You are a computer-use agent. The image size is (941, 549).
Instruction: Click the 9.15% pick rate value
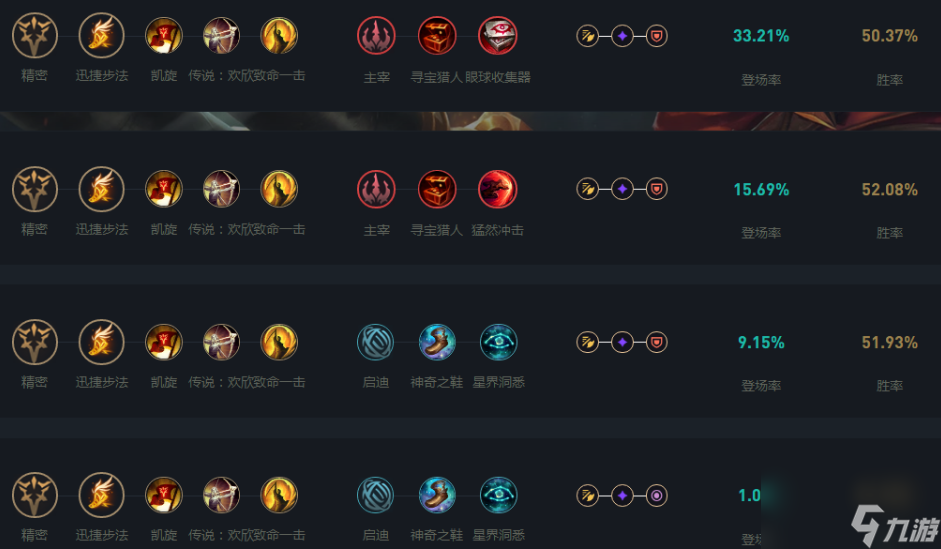pyautogui.click(x=761, y=343)
